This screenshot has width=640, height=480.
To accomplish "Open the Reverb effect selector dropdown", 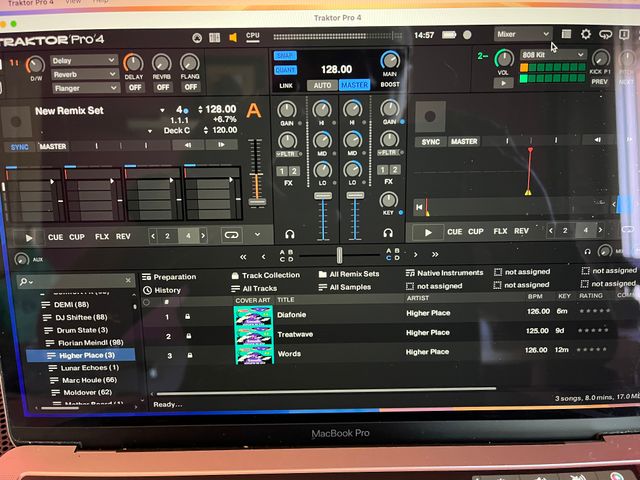I will pyautogui.click(x=84, y=75).
